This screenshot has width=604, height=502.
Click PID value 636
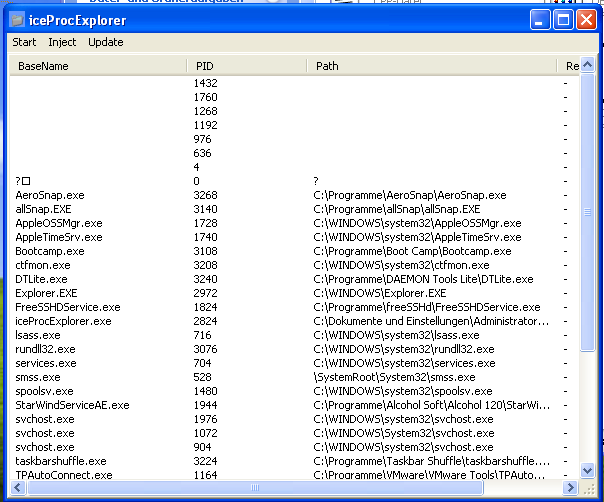click(x=202, y=153)
